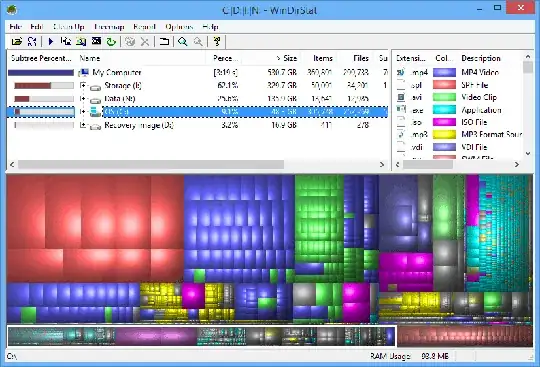540x367 pixels.
Task: Click the RAM Usage status bar entry
Action: pos(409,356)
